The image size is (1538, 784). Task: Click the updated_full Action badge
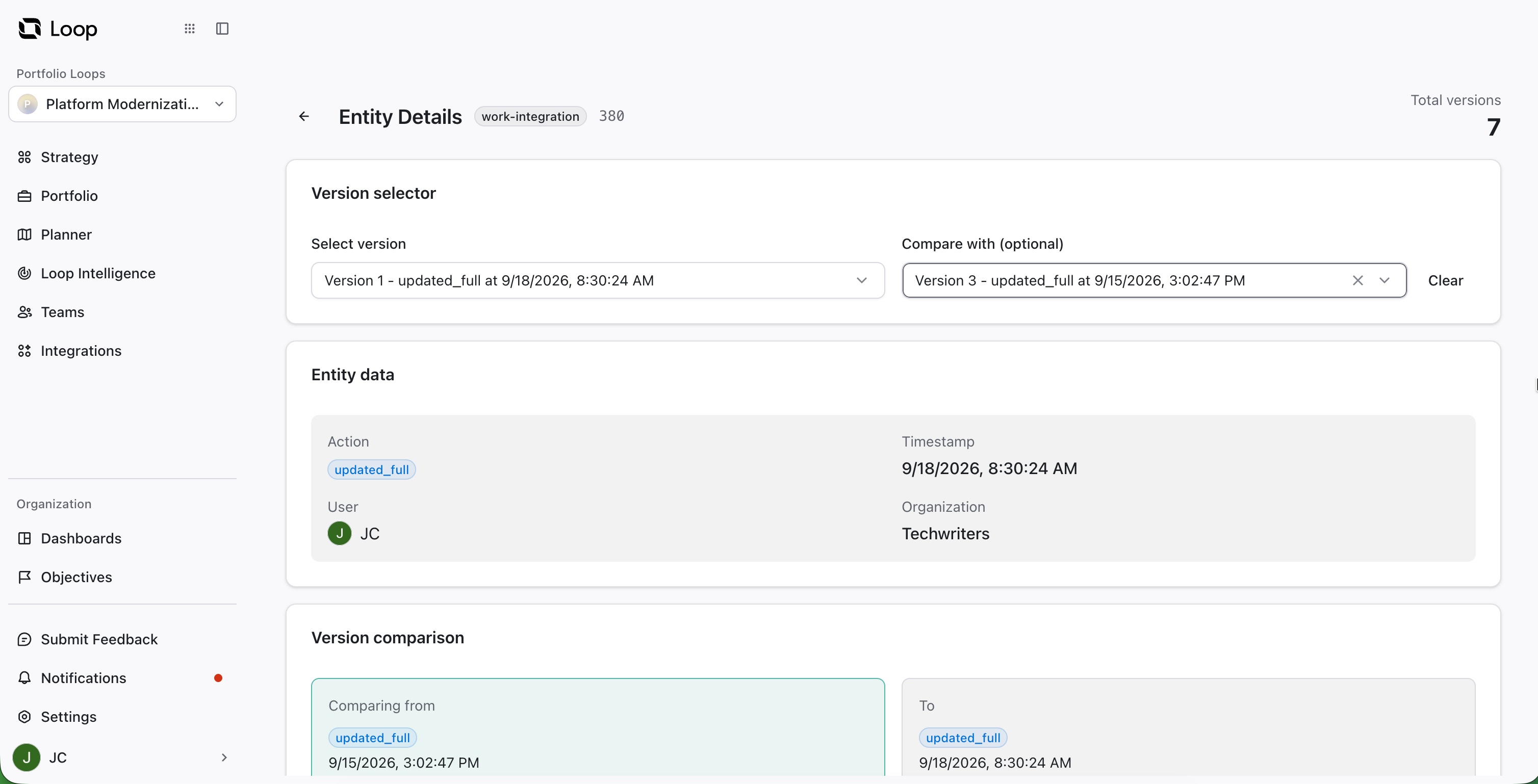(371, 469)
